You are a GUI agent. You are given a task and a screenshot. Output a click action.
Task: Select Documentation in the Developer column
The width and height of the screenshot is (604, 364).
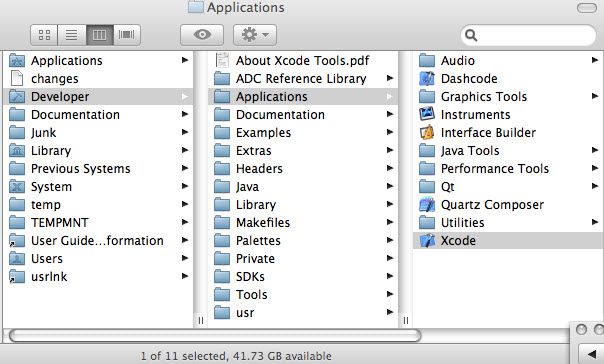tap(303, 114)
